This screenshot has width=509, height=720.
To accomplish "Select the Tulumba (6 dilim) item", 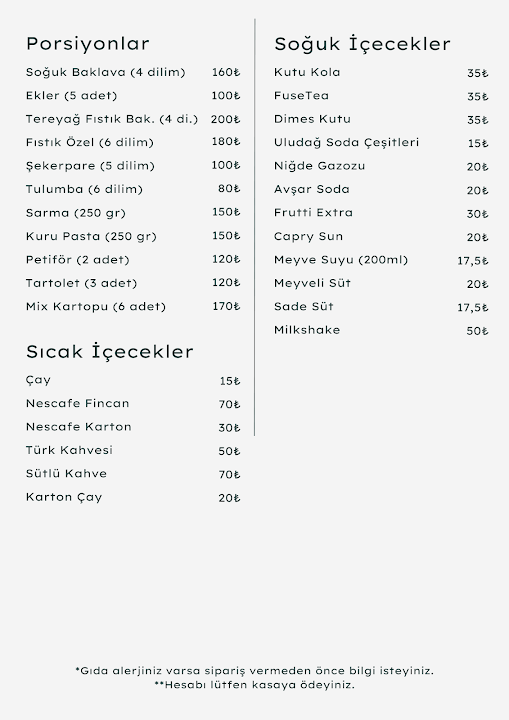I will 84,190.
